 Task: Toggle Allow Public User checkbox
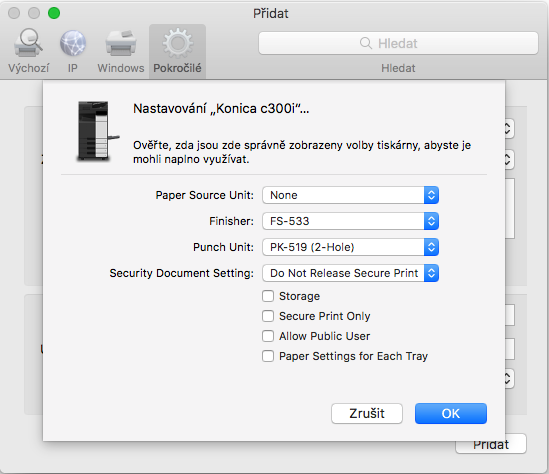pos(268,336)
